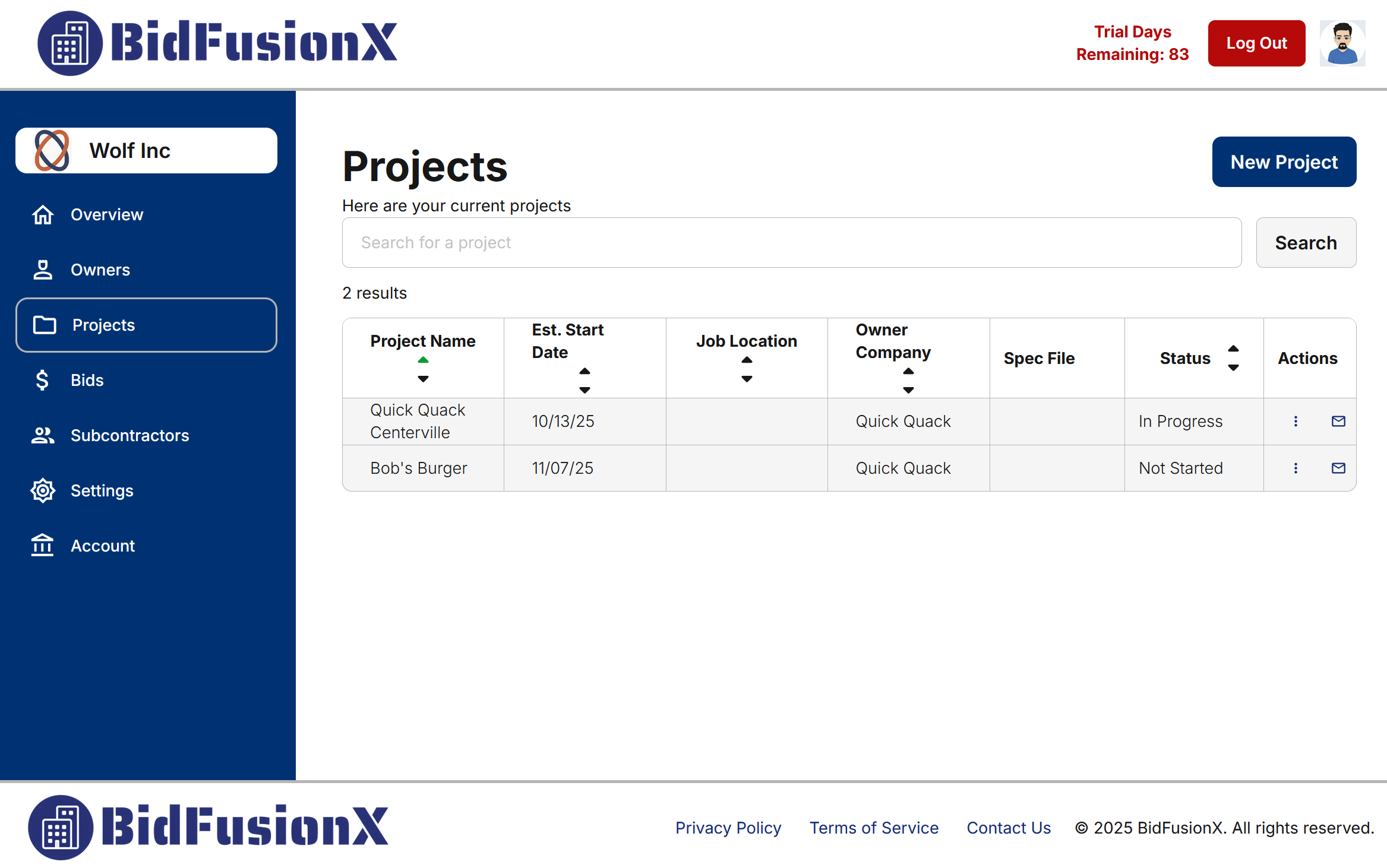Open the envelope icon on the Quick Quack Centerville row
This screenshot has width=1387, height=868.
(x=1338, y=421)
